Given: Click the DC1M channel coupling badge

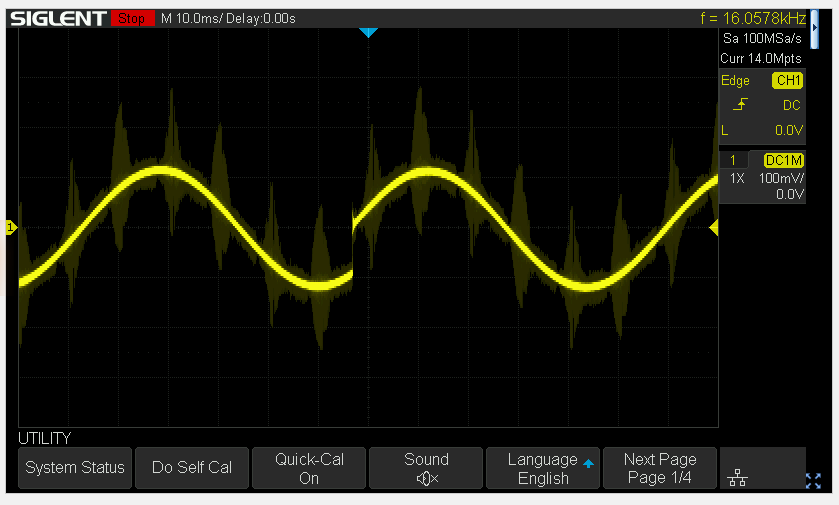Looking at the screenshot, I should coord(784,160).
